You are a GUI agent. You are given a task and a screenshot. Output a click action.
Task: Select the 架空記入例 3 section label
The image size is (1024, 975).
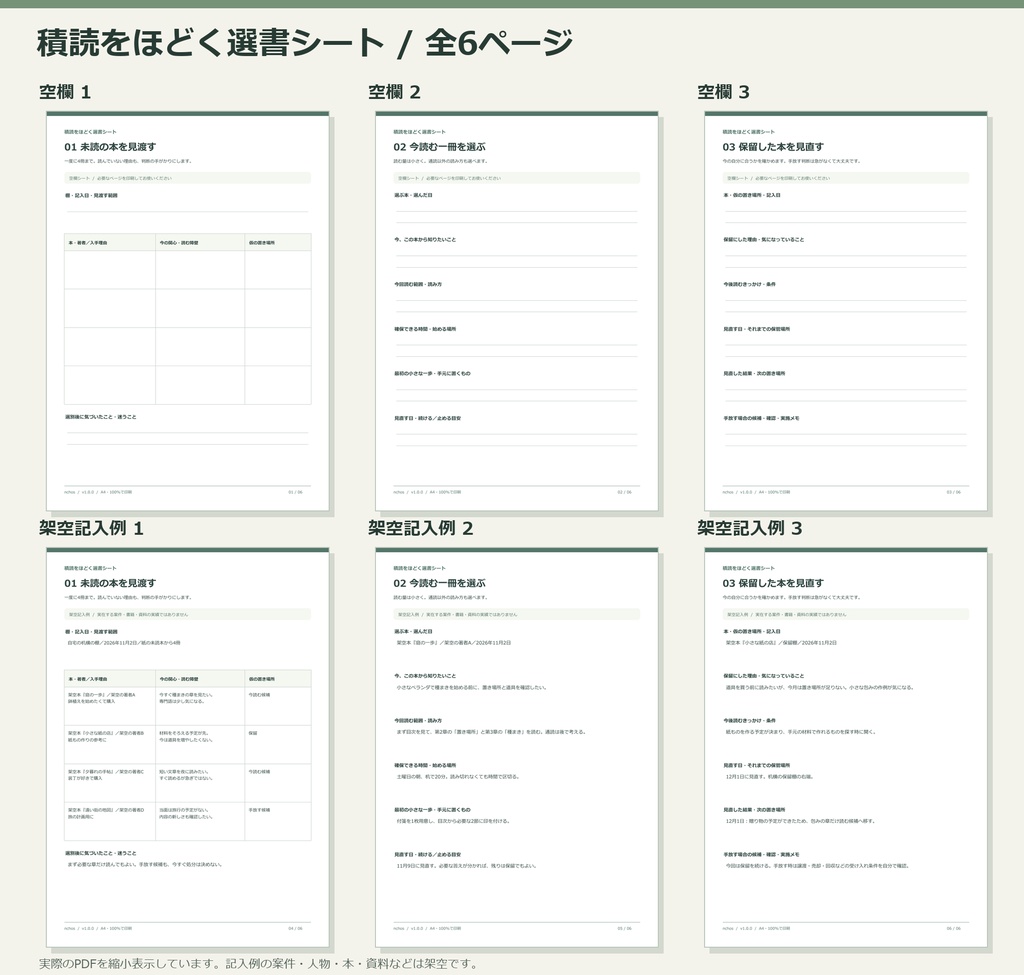[749, 528]
